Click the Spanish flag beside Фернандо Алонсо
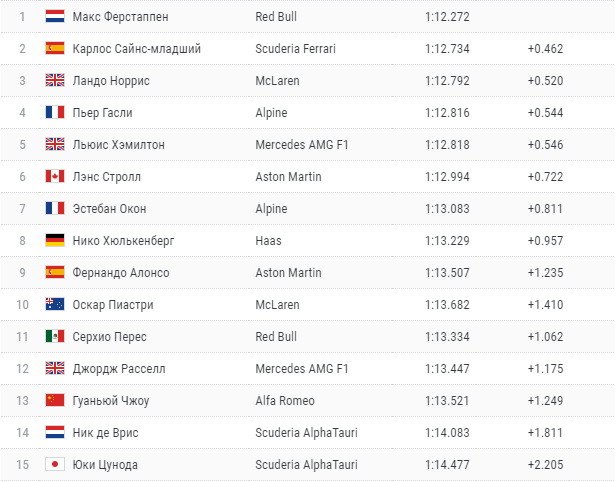 [x=55, y=273]
